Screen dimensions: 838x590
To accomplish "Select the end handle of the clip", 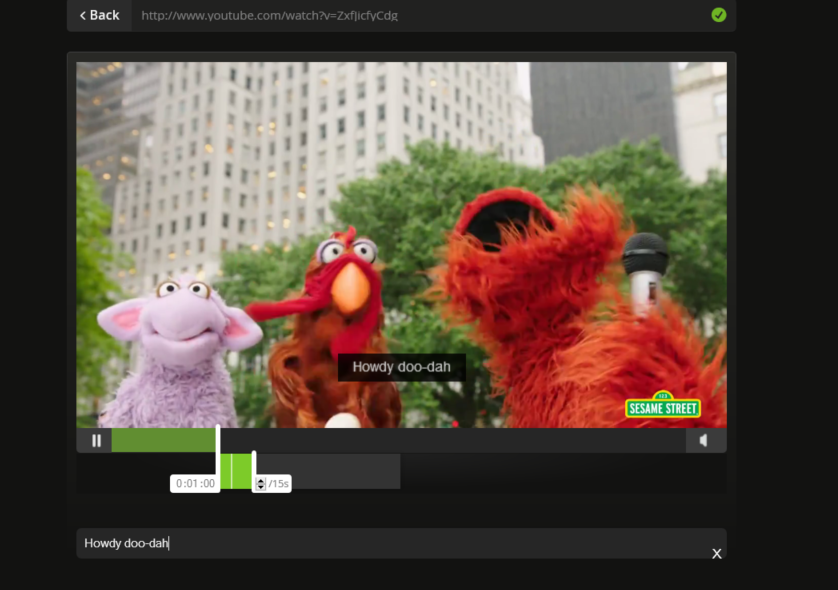I will (x=254, y=463).
